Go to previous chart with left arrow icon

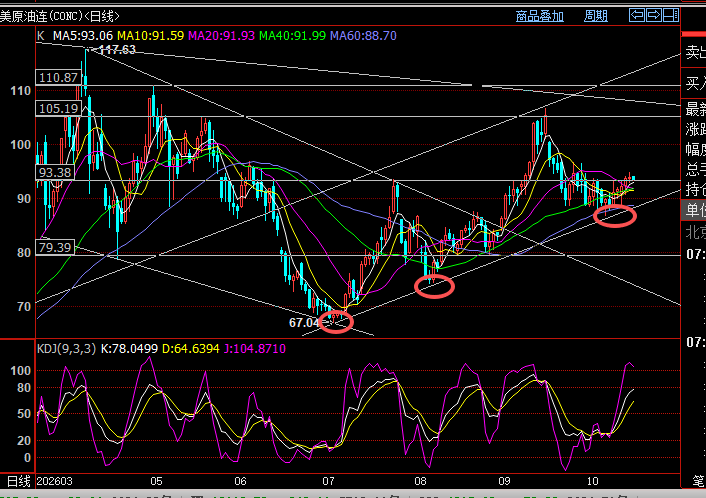637,15
